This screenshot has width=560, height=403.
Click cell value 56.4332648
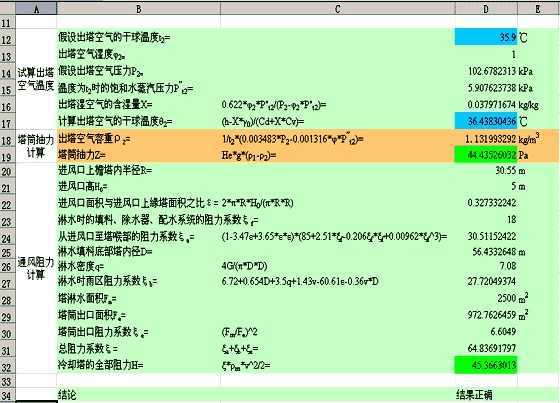(x=494, y=252)
